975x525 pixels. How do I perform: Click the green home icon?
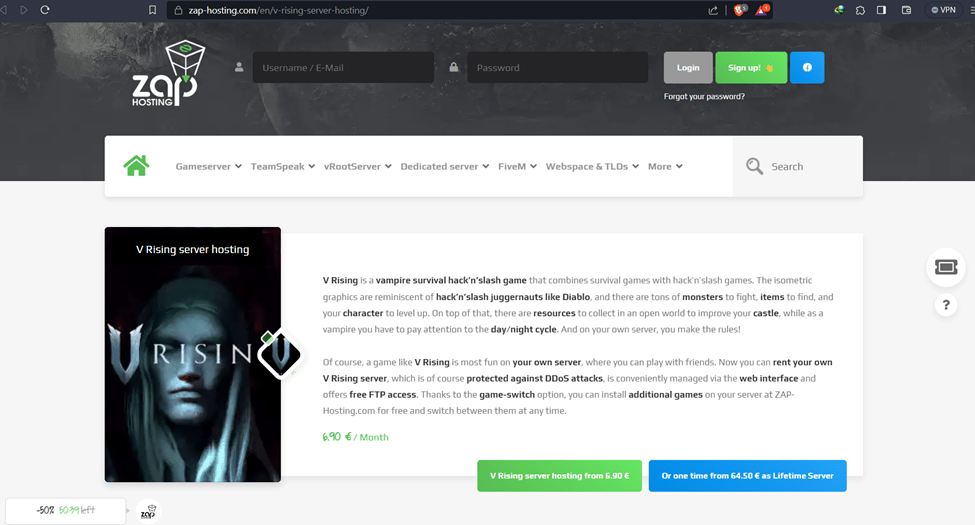(136, 166)
